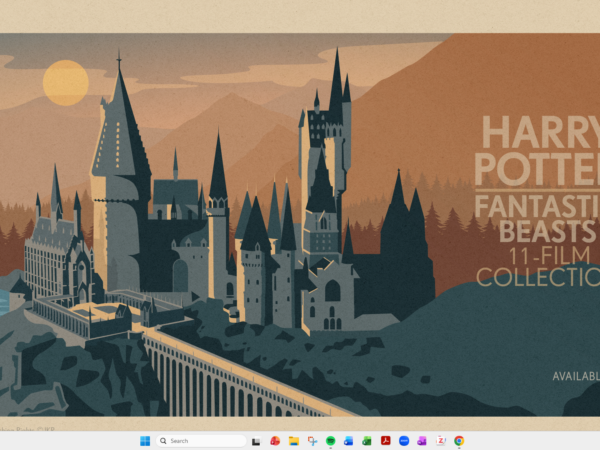The image size is (600, 450).
Task: Open the Windows Start menu
Action: pos(145,441)
